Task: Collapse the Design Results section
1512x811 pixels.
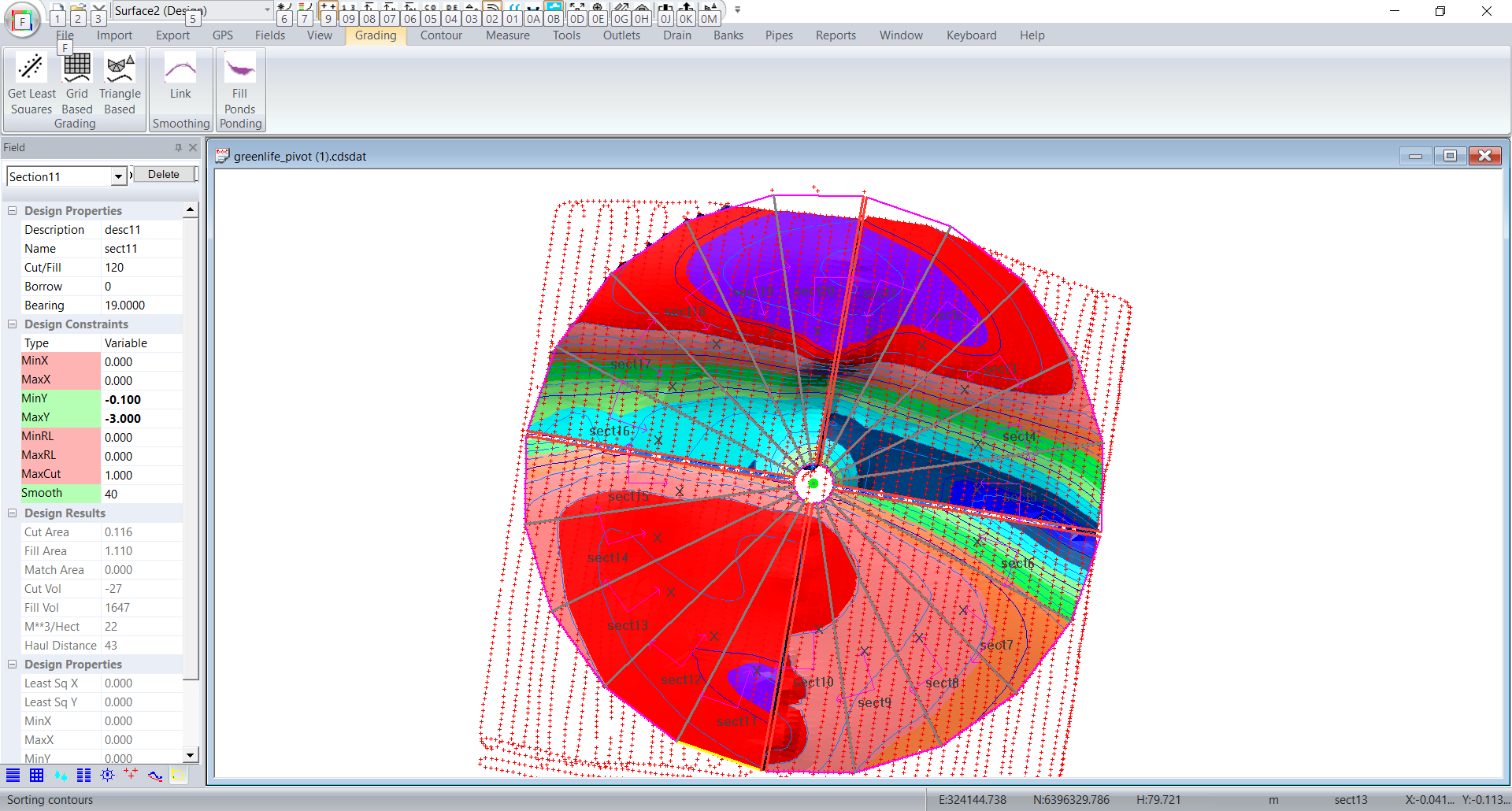Action: coord(13,513)
